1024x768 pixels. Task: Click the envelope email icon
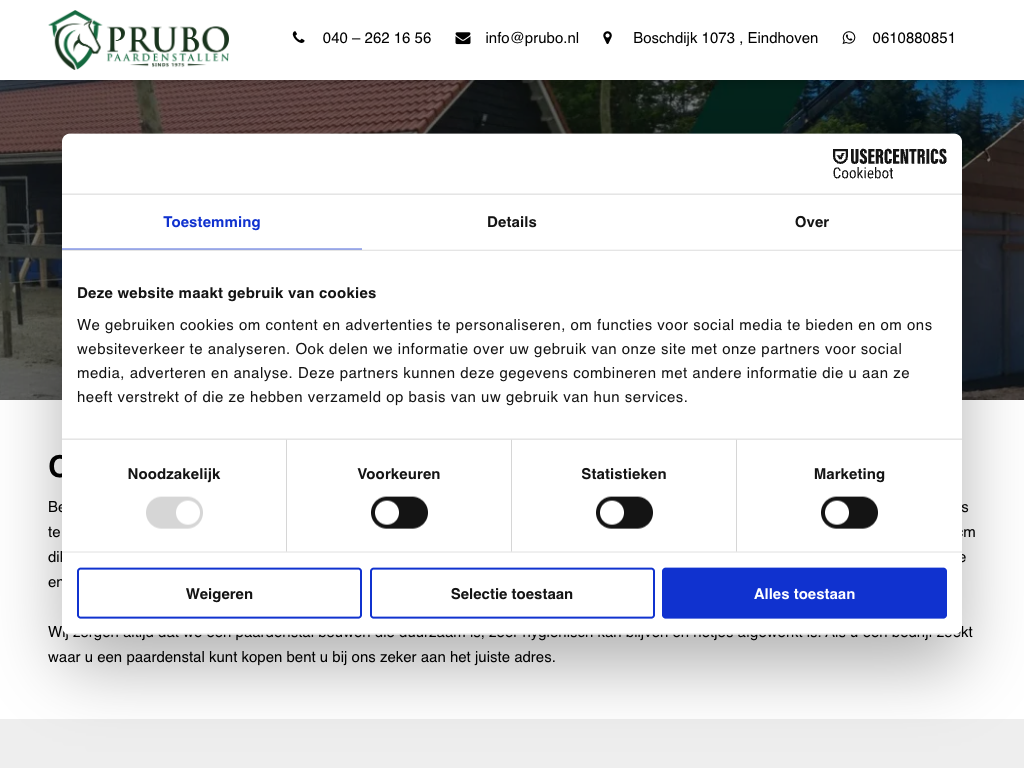(x=463, y=38)
